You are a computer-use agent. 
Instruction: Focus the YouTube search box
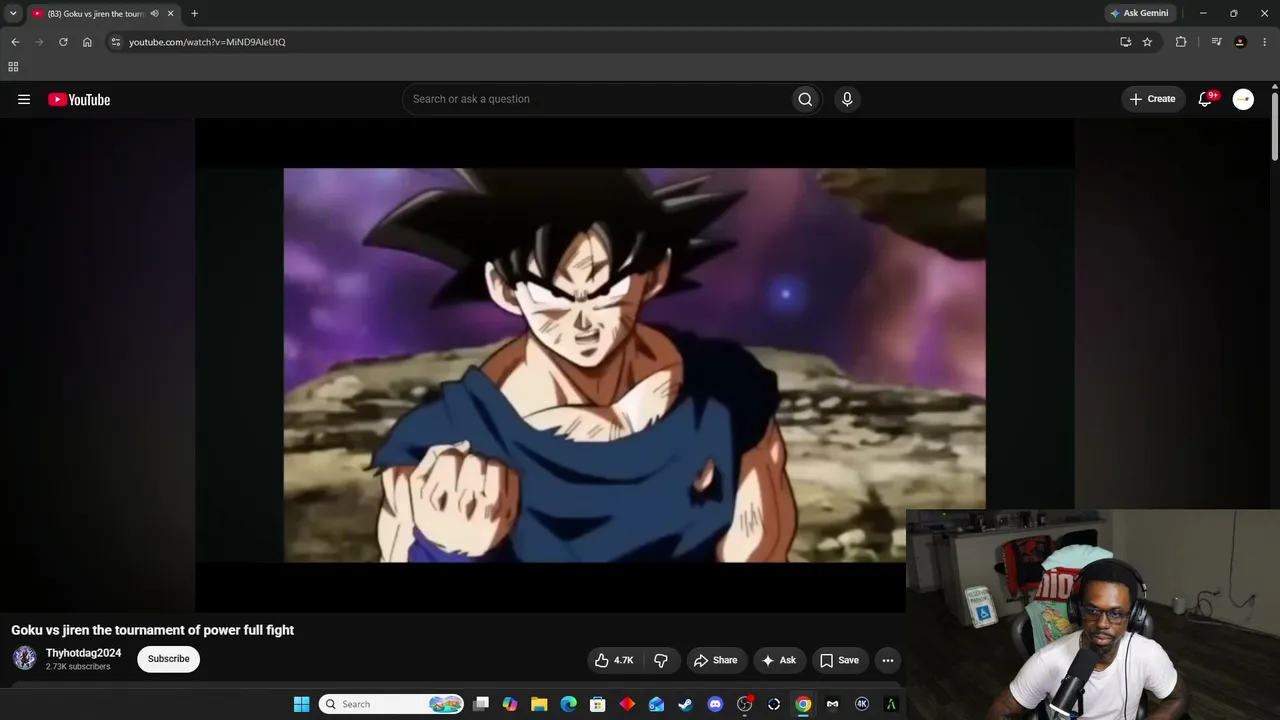[x=595, y=99]
